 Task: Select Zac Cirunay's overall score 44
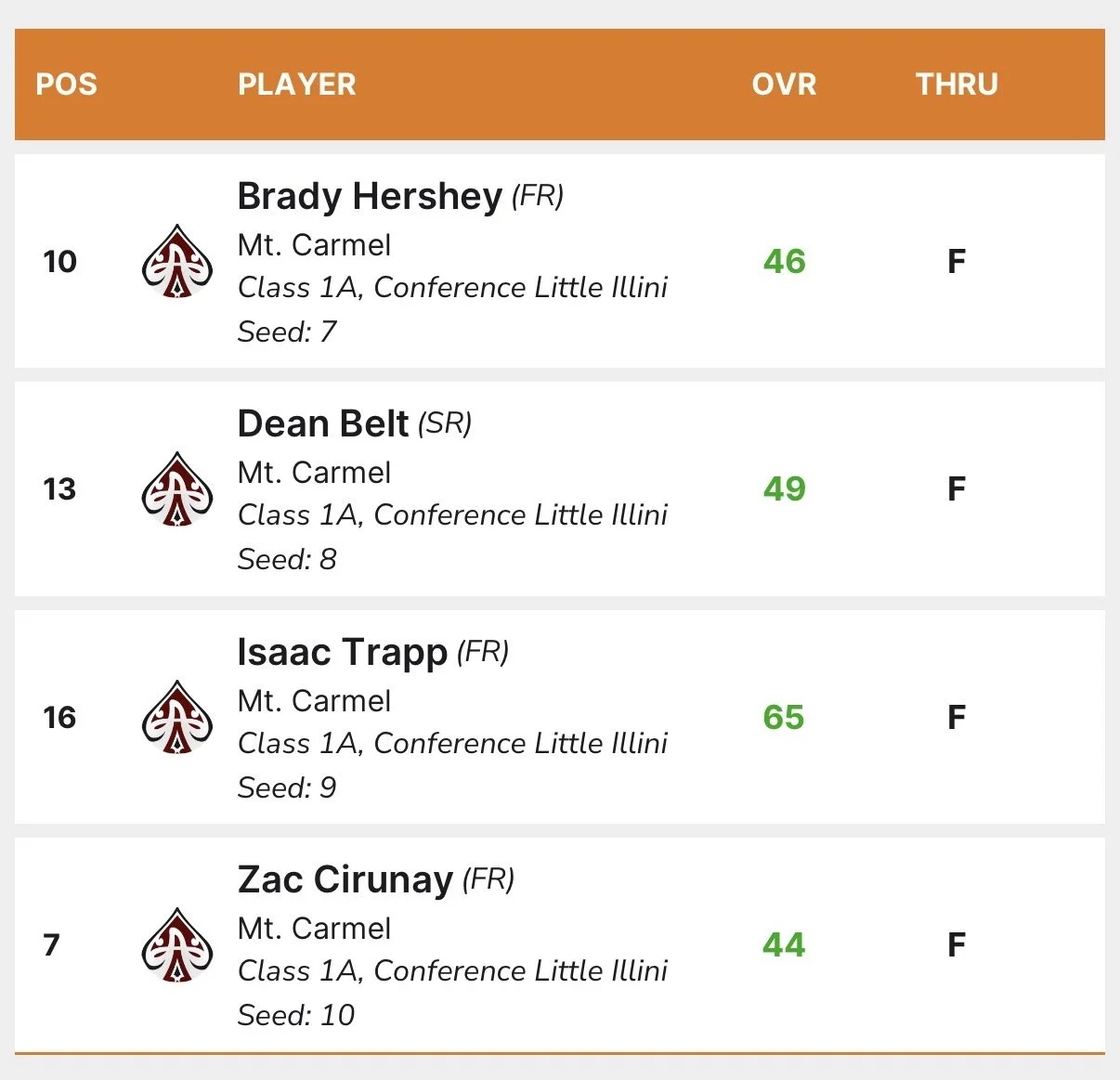point(784,945)
